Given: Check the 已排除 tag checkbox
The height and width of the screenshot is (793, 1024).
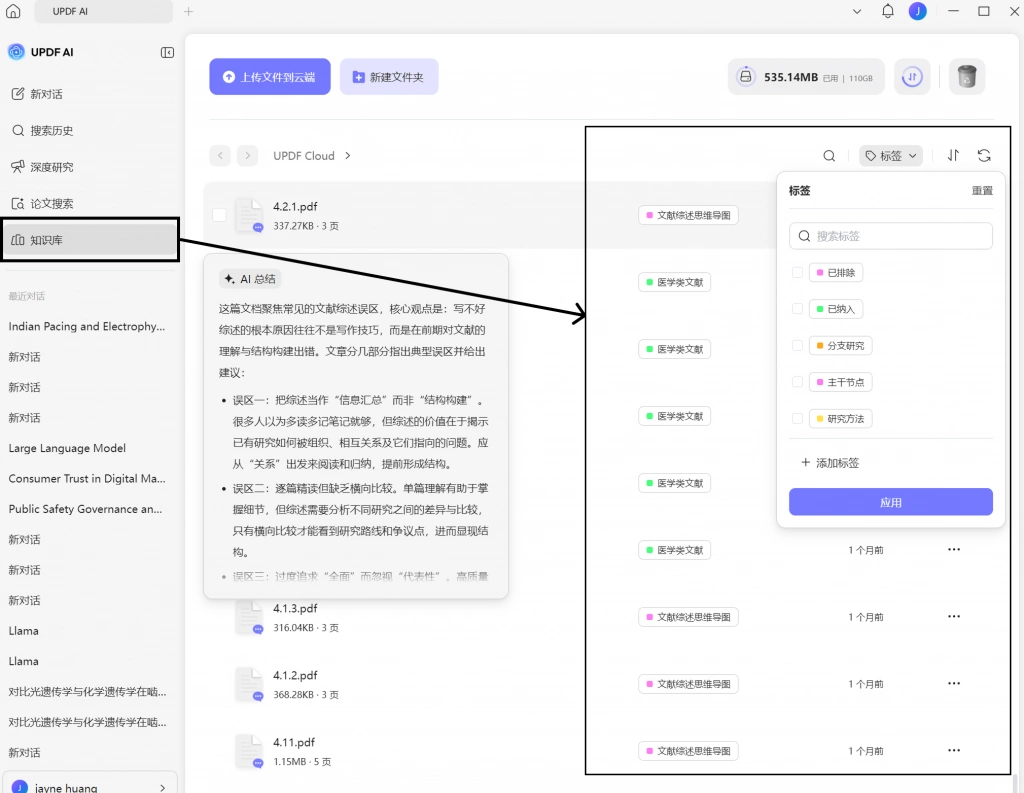Looking at the screenshot, I should (x=797, y=272).
